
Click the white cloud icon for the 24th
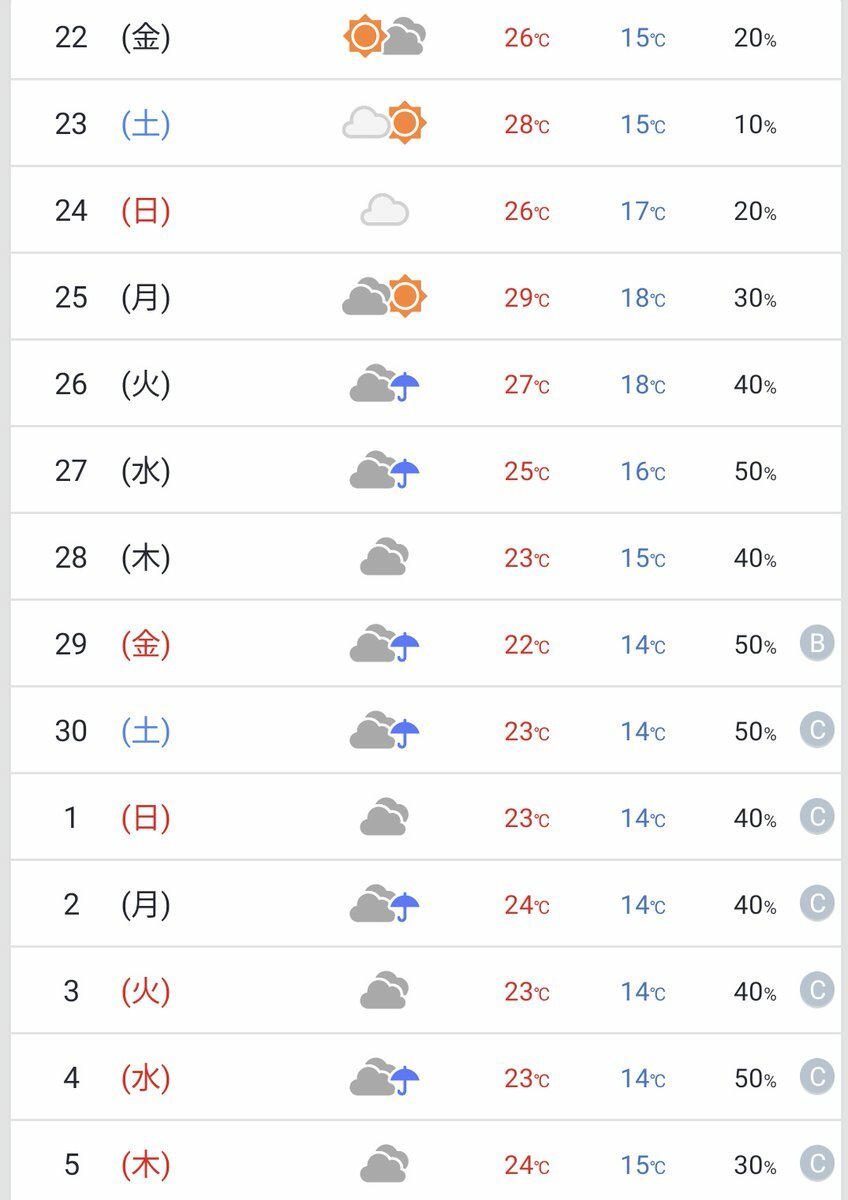[384, 211]
